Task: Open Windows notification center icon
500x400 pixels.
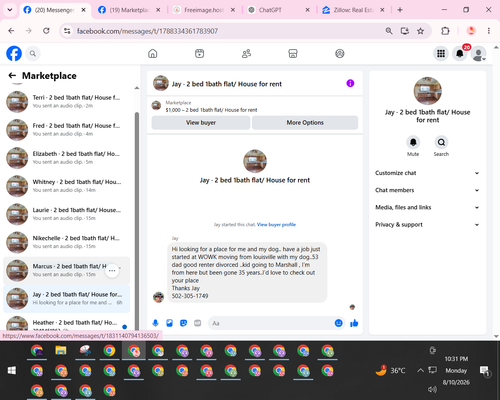Action: pyautogui.click(x=484, y=371)
